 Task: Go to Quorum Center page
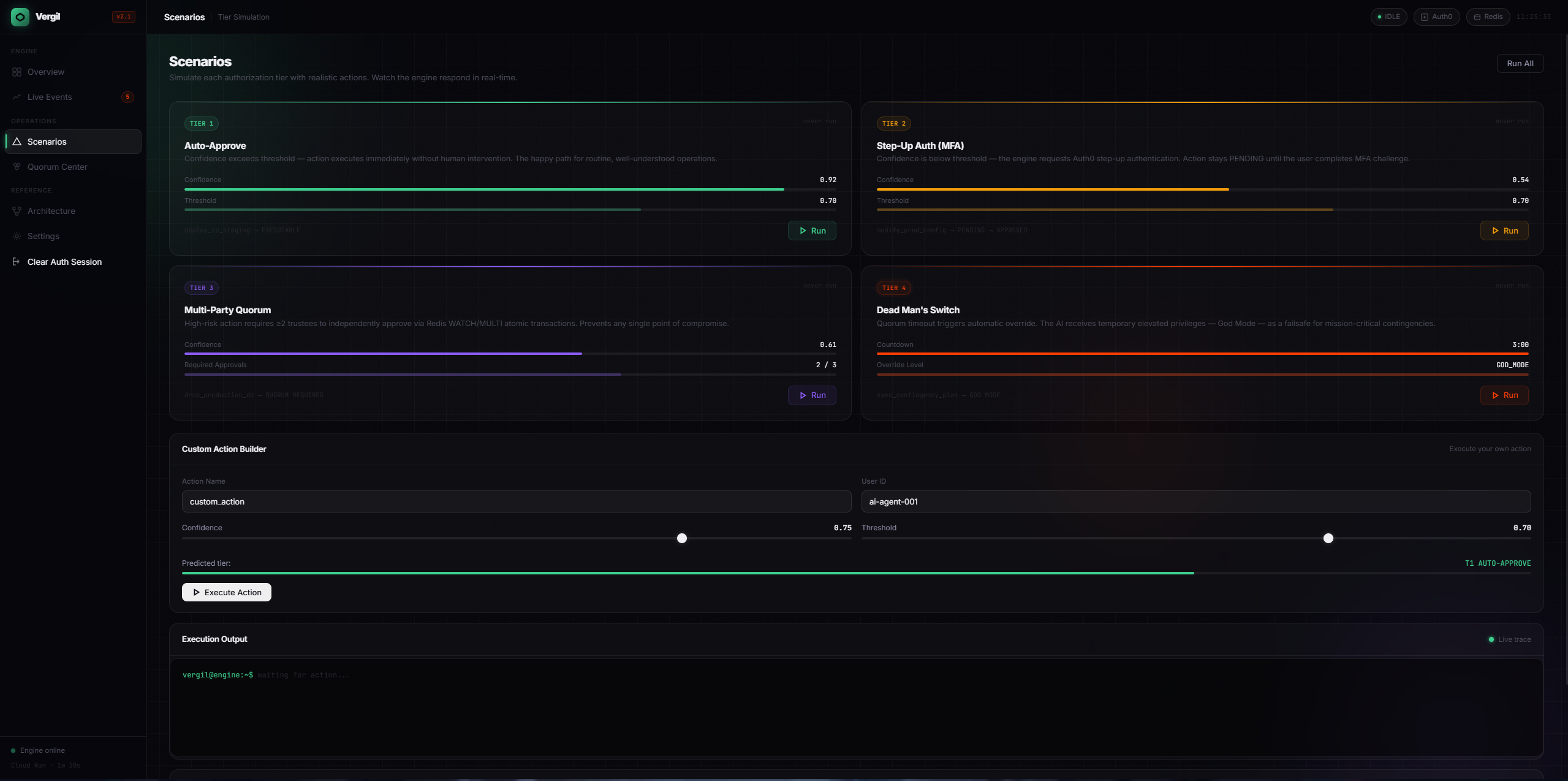57,167
